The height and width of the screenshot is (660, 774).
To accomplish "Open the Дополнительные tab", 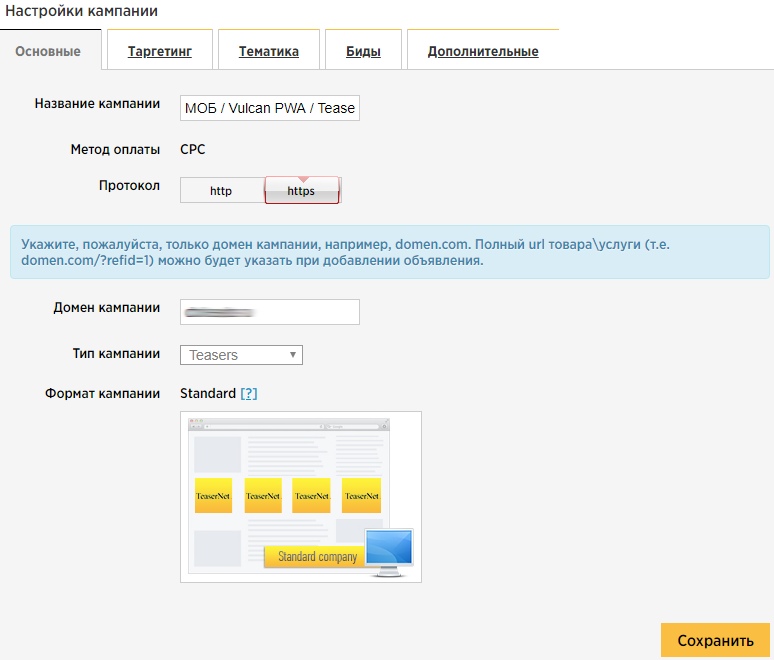I will 483,51.
